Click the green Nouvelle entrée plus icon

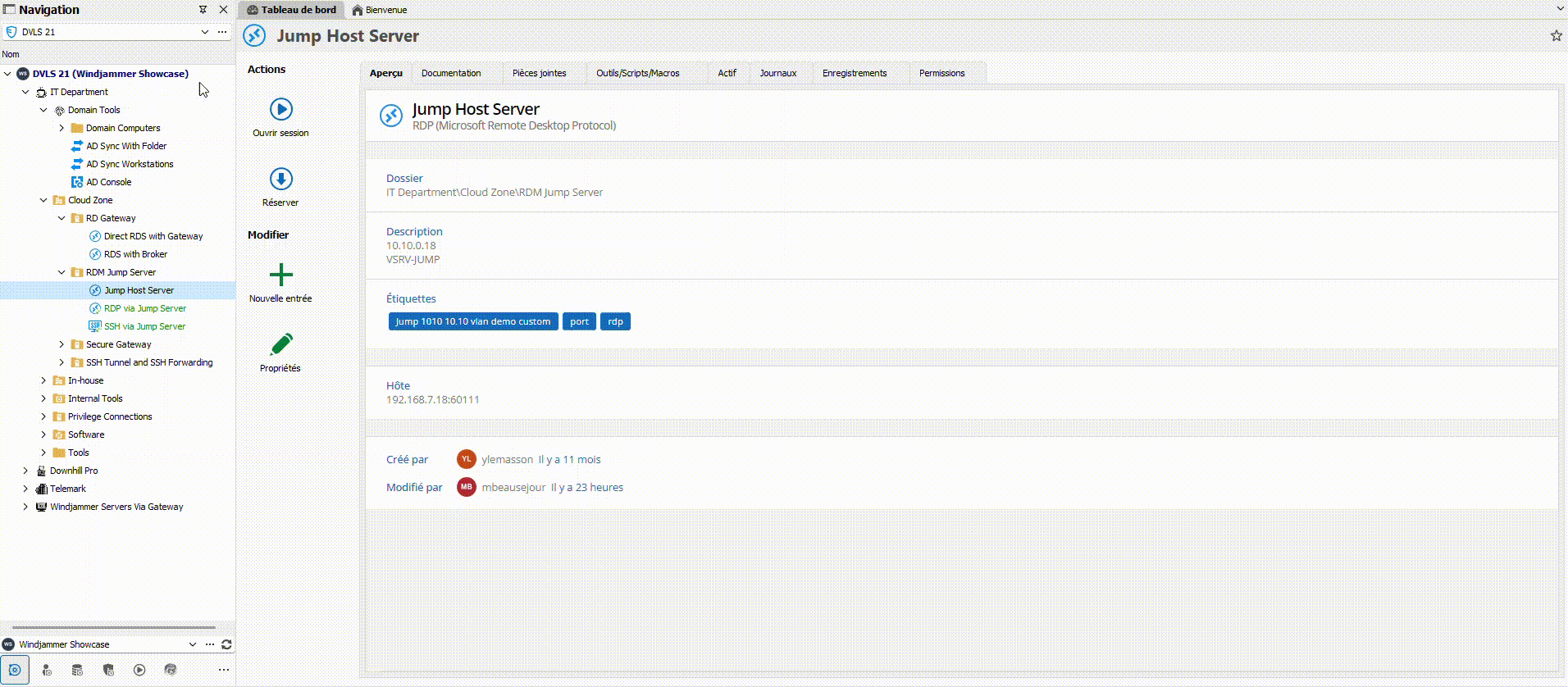point(280,275)
